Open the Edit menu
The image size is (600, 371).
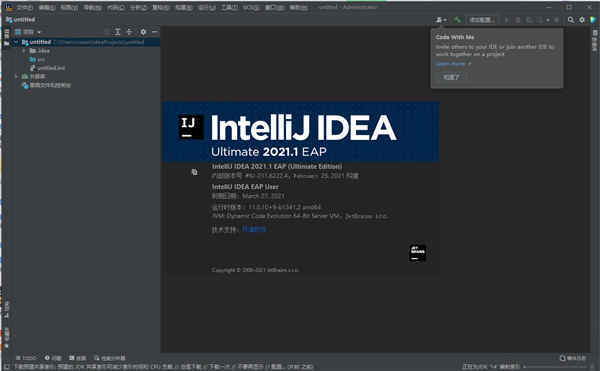click(x=47, y=7)
